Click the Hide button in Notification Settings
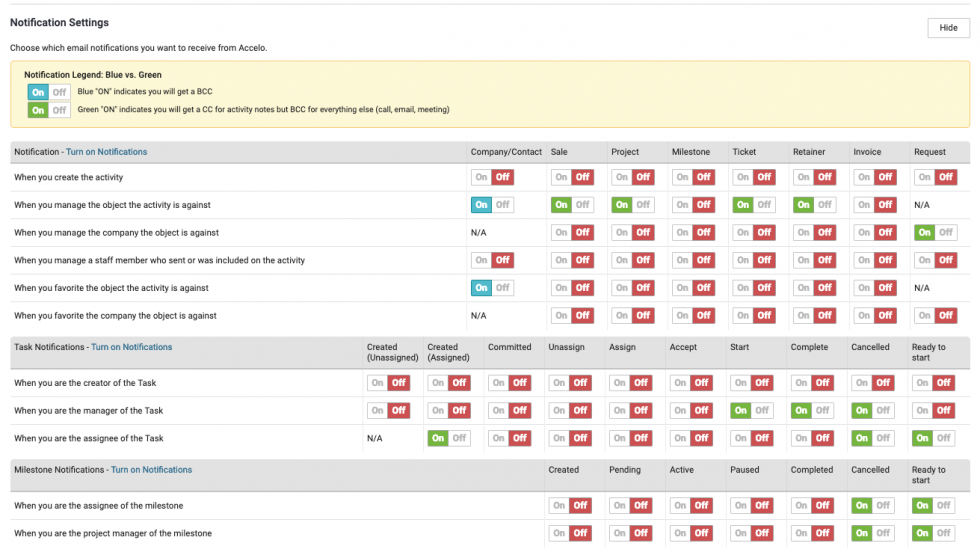 948,28
